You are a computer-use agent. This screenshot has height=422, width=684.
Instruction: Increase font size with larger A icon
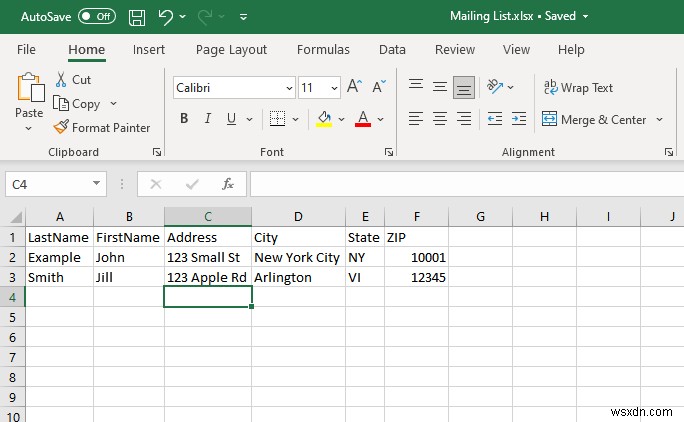tap(354, 86)
